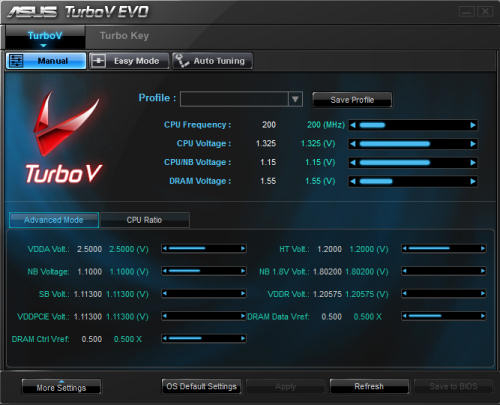This screenshot has width=500, height=405.
Task: Decrease DRAM Voltage with left arrow
Action: pos(353,181)
